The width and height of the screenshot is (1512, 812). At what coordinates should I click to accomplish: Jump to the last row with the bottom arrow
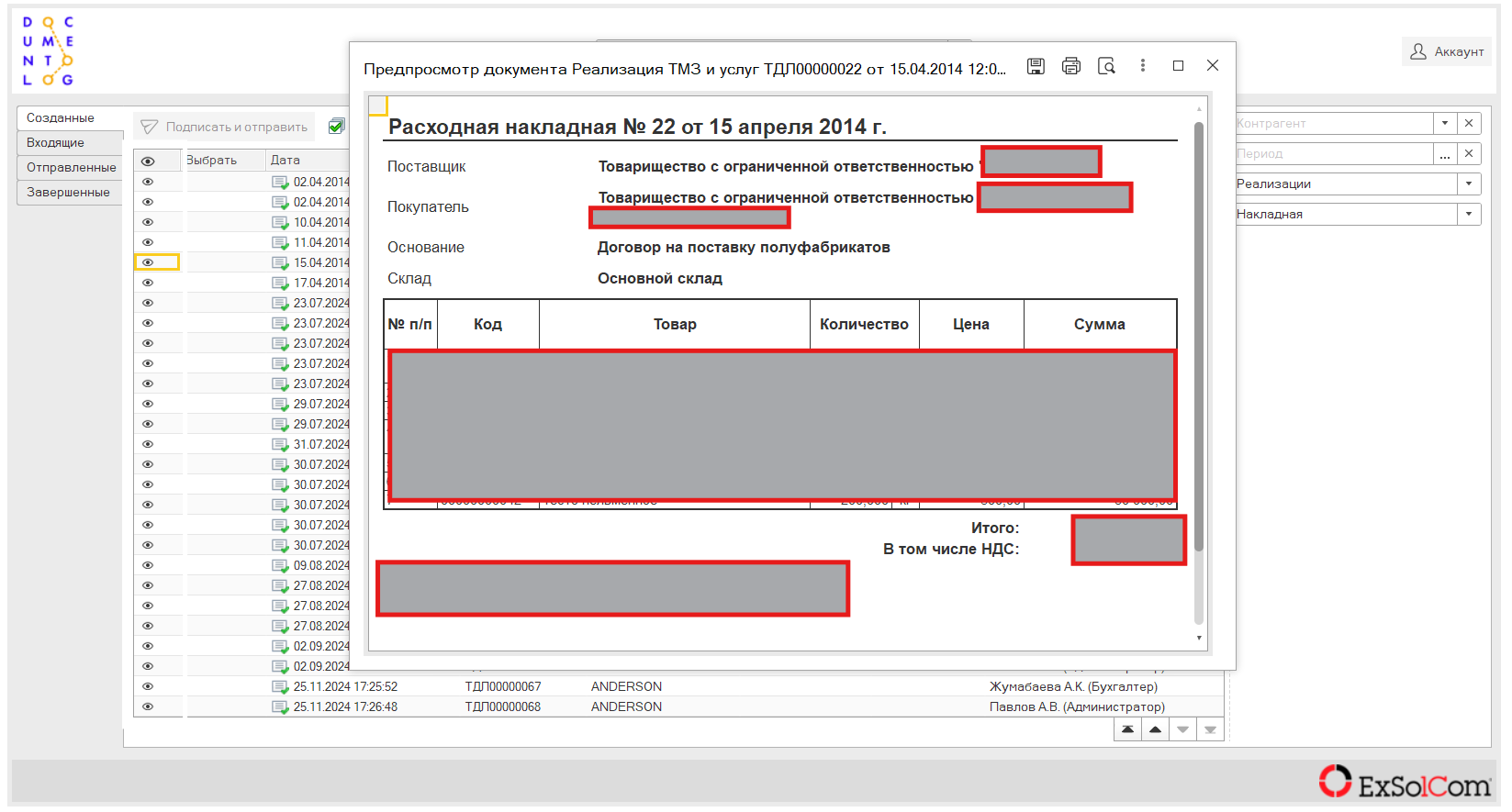1210,729
